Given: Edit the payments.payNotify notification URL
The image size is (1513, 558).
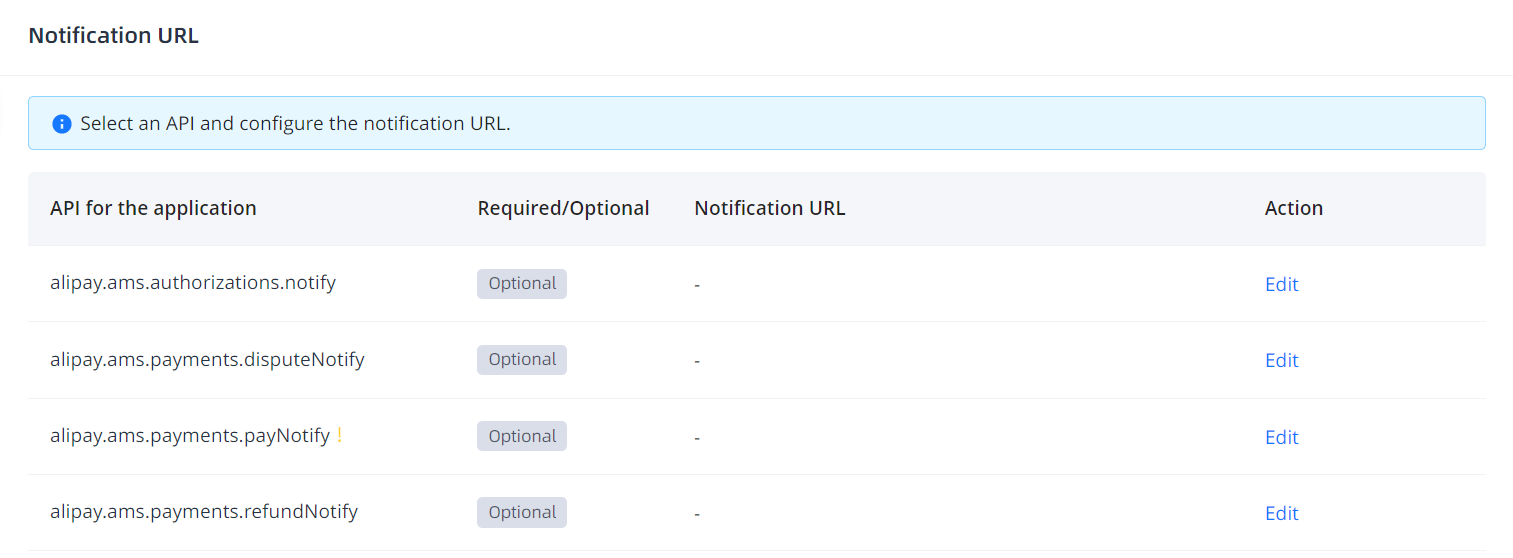Looking at the screenshot, I should pyautogui.click(x=1281, y=437).
